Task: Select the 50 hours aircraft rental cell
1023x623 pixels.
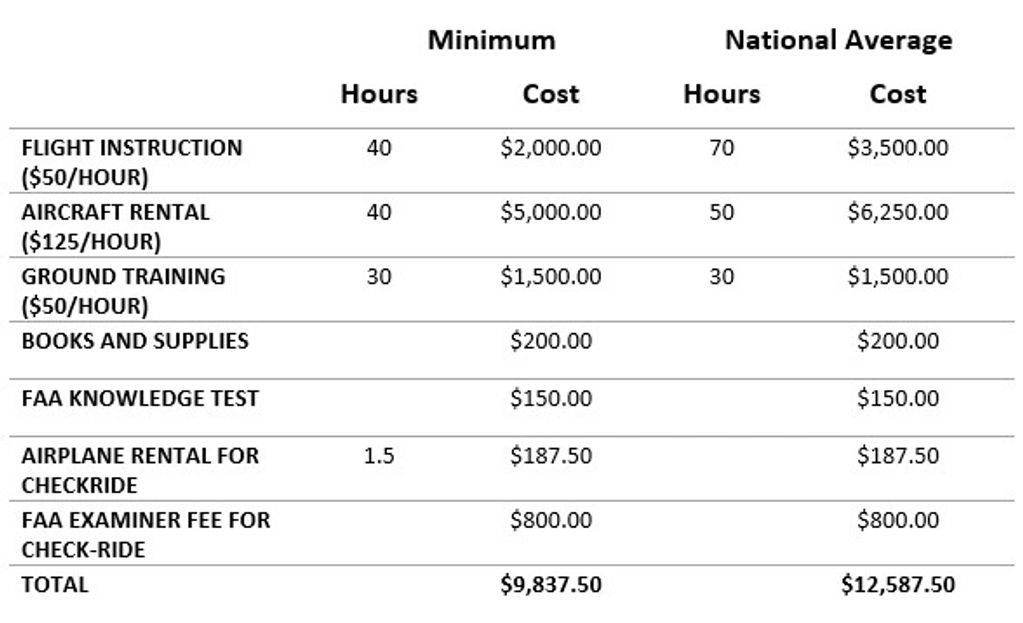Action: pos(721,213)
